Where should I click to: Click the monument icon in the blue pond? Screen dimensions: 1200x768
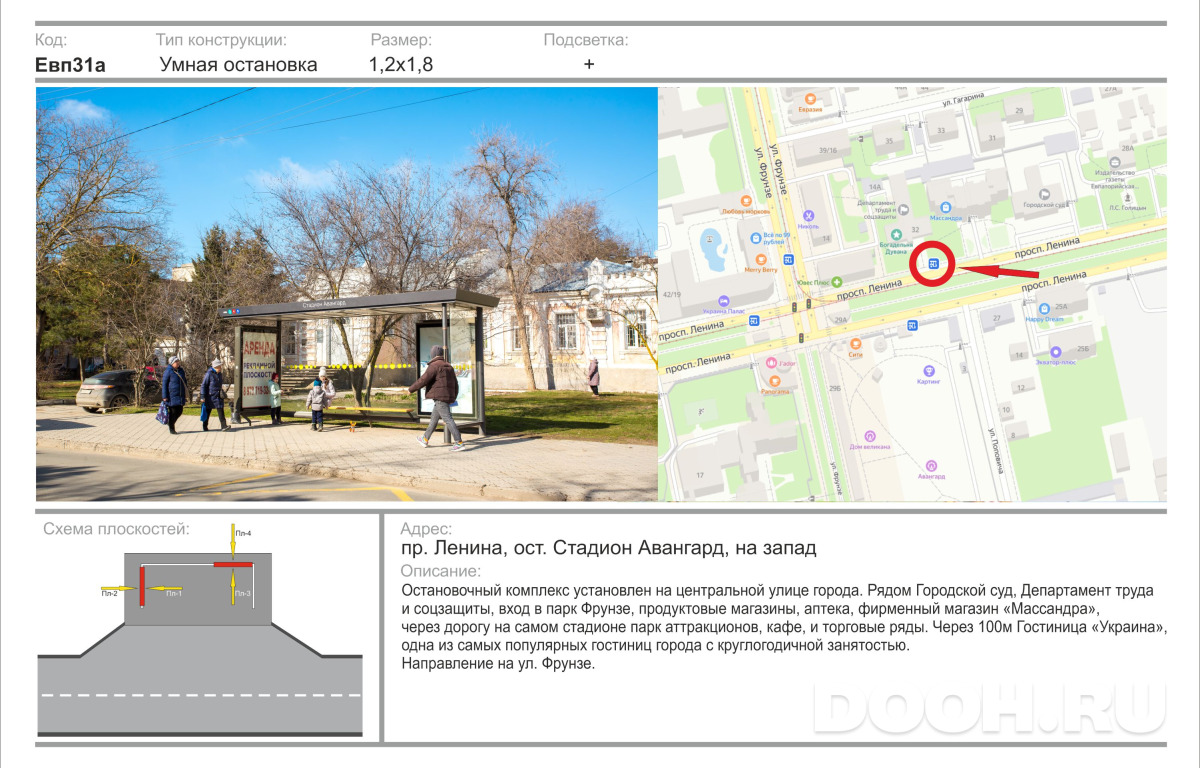click(x=709, y=239)
